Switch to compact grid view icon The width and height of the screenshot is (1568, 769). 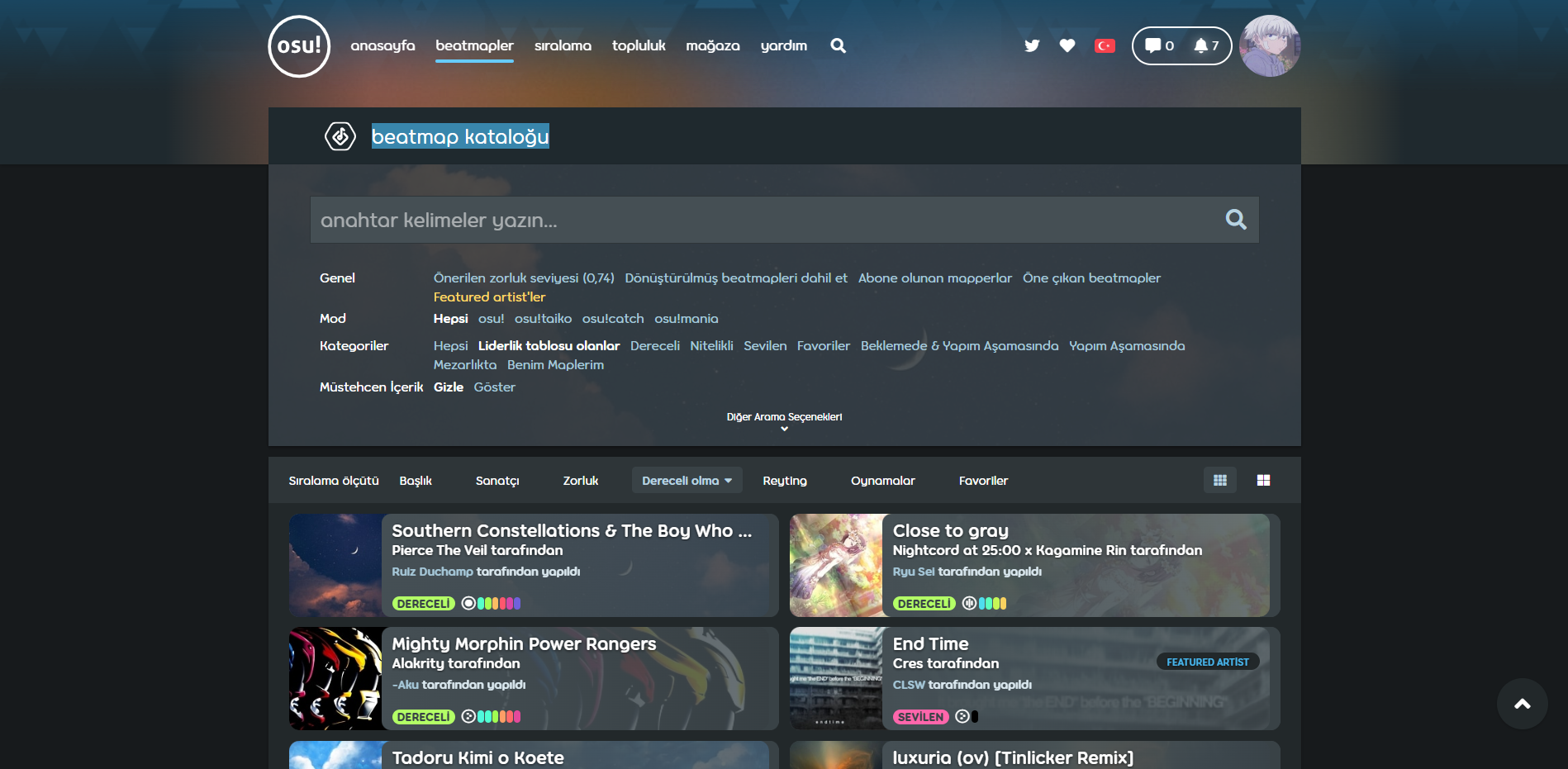click(x=1219, y=480)
